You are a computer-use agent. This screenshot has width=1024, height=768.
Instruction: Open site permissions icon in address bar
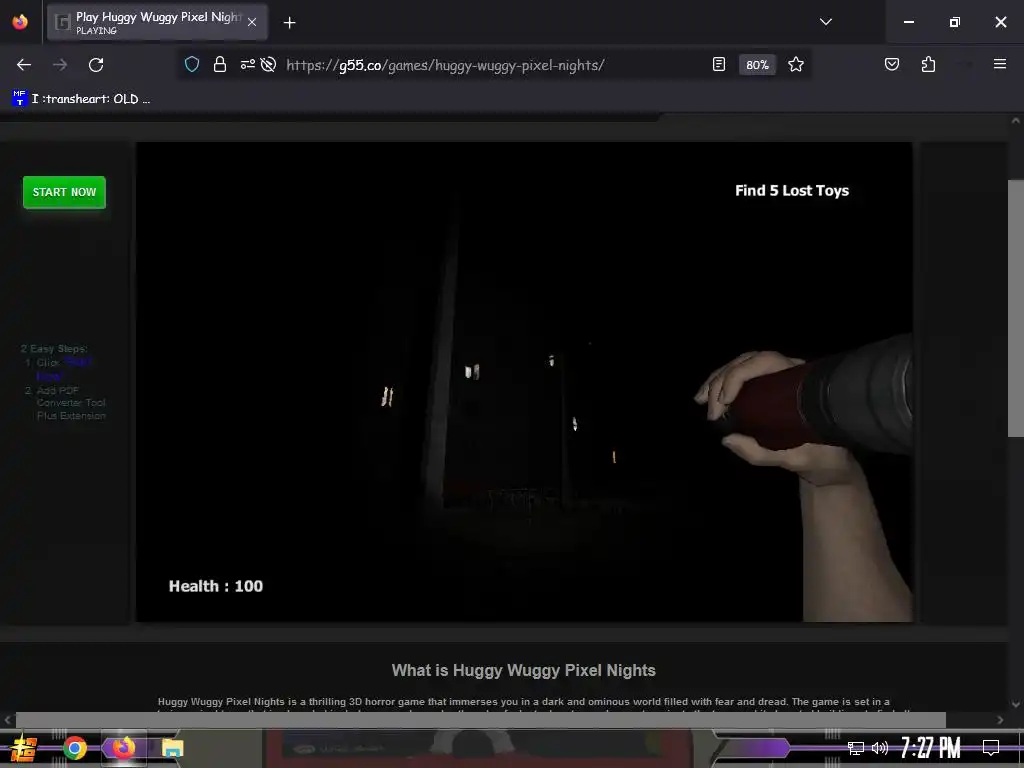pos(248,65)
